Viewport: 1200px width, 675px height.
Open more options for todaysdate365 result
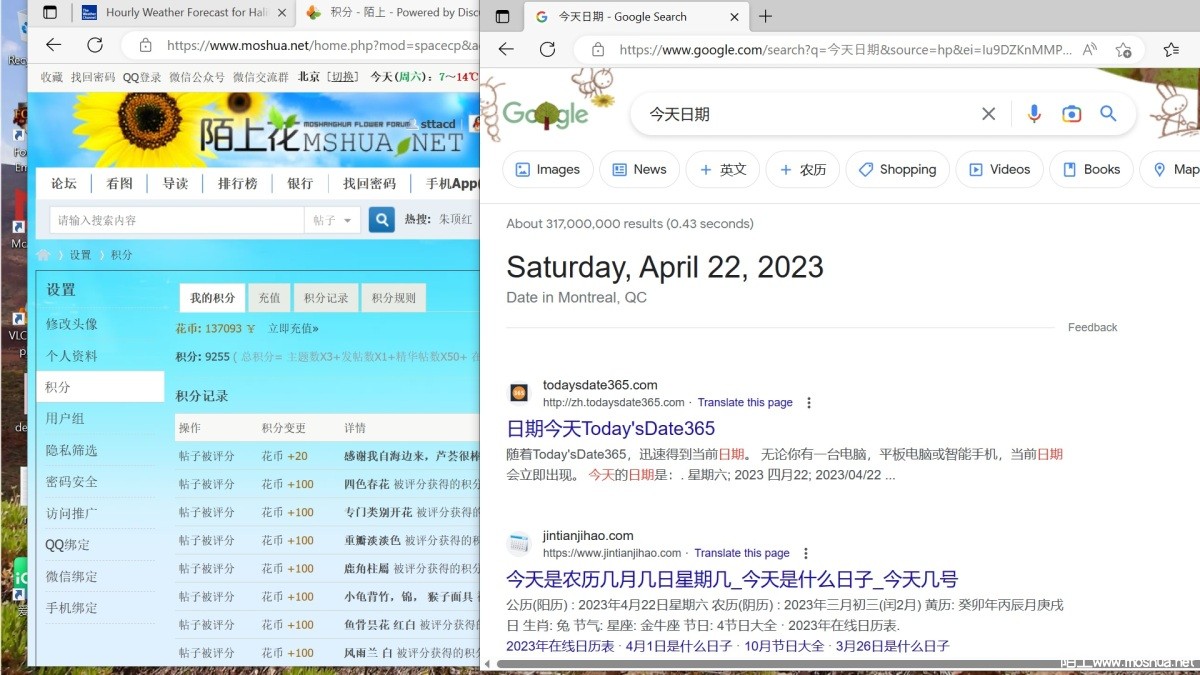pyautogui.click(x=809, y=403)
